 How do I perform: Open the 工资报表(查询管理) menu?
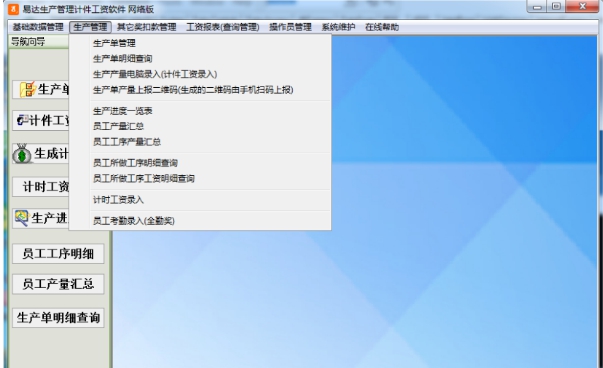point(223,27)
